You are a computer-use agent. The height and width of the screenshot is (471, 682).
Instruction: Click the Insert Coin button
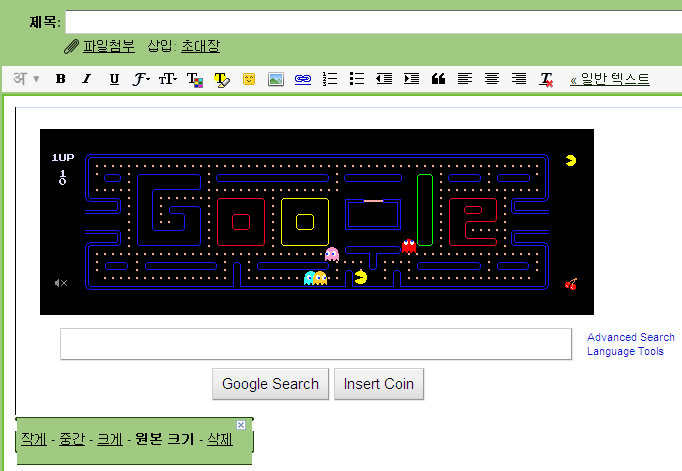[379, 384]
